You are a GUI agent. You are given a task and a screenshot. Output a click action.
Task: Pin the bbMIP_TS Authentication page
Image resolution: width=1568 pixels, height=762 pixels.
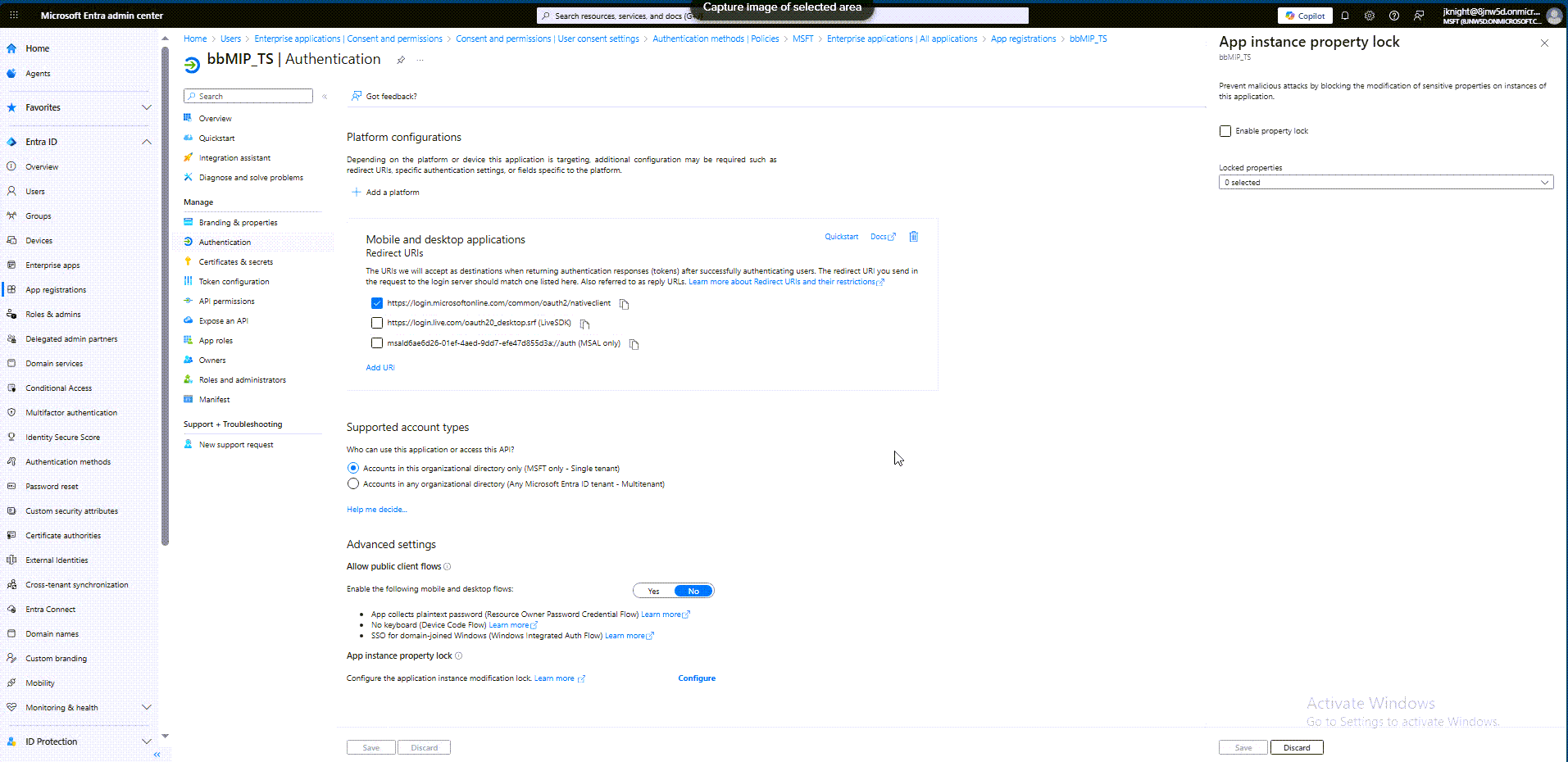pyautogui.click(x=400, y=59)
